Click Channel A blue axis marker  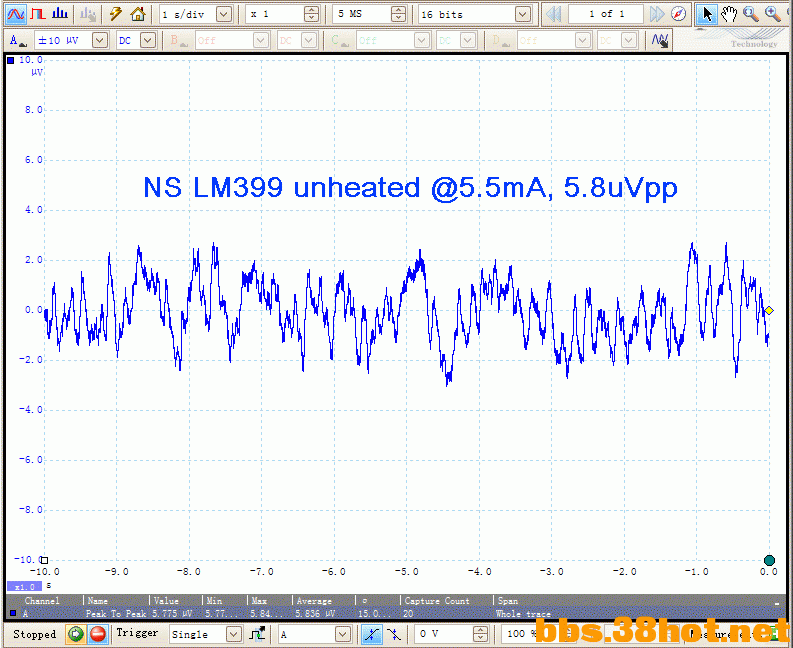[x=10, y=61]
